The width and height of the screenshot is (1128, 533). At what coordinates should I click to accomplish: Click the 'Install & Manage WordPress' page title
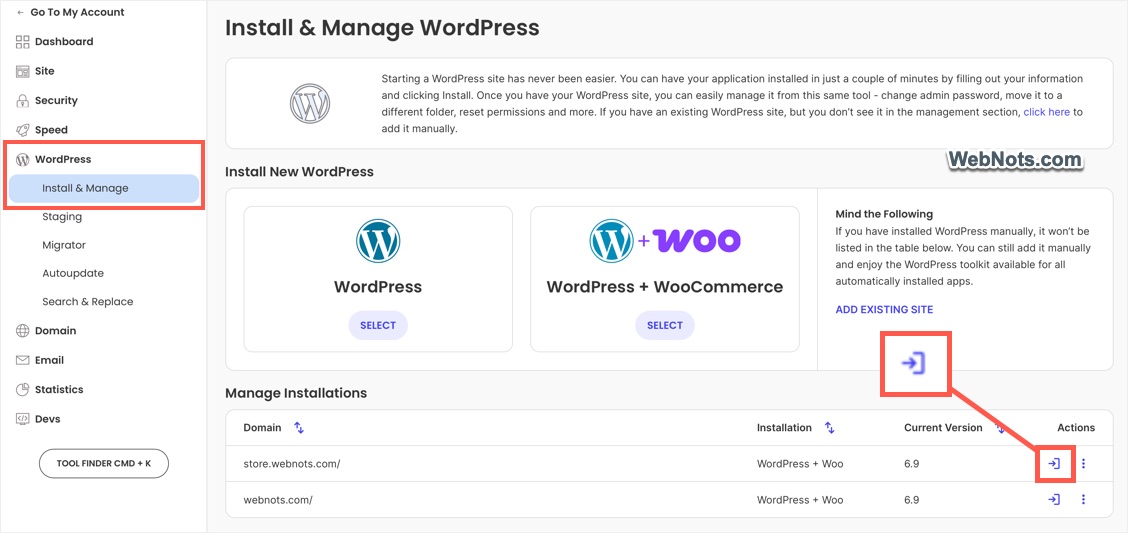(x=382, y=29)
